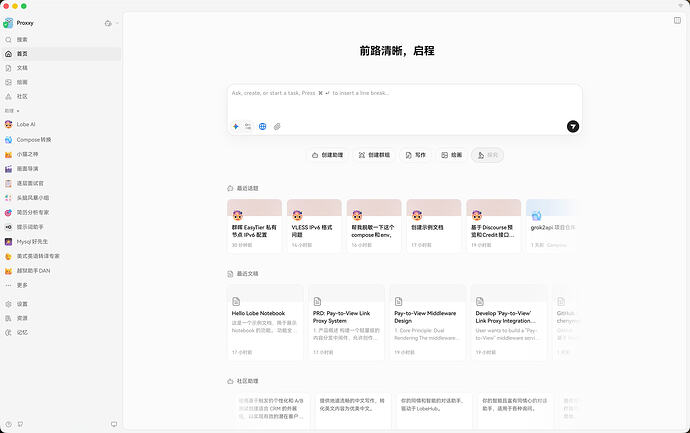Open the search (搜索) item in sidebar
This screenshot has width=690, height=433.
[61, 40]
